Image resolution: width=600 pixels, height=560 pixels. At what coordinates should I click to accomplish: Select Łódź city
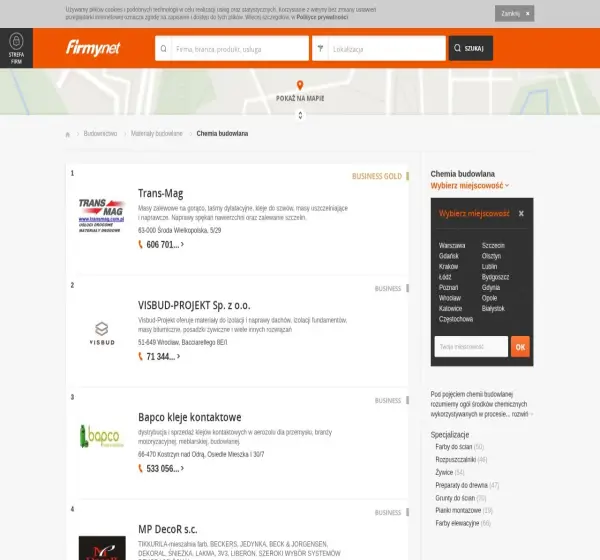click(445, 277)
